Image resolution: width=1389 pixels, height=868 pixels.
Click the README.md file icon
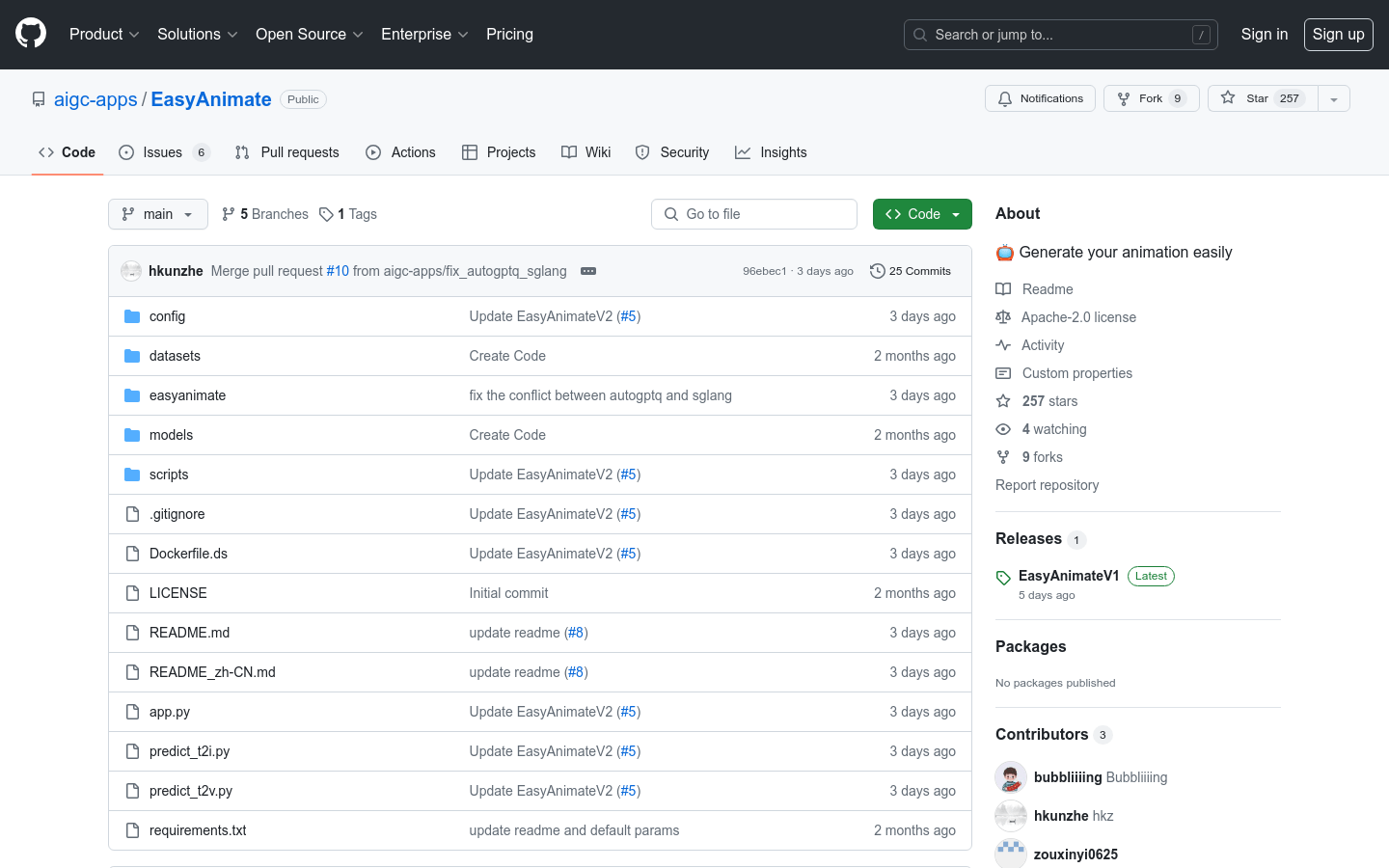[x=132, y=633]
